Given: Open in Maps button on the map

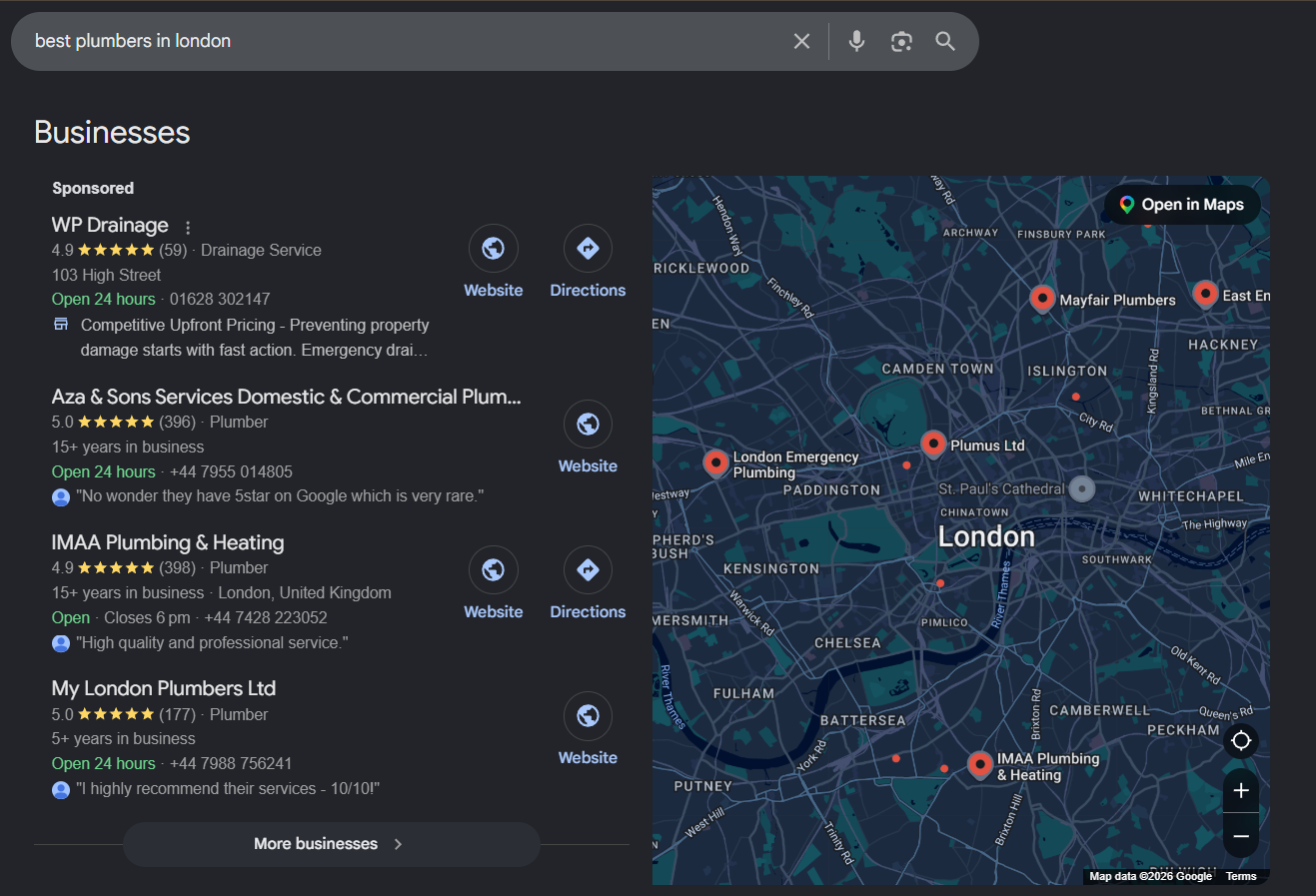Looking at the screenshot, I should [1182, 205].
